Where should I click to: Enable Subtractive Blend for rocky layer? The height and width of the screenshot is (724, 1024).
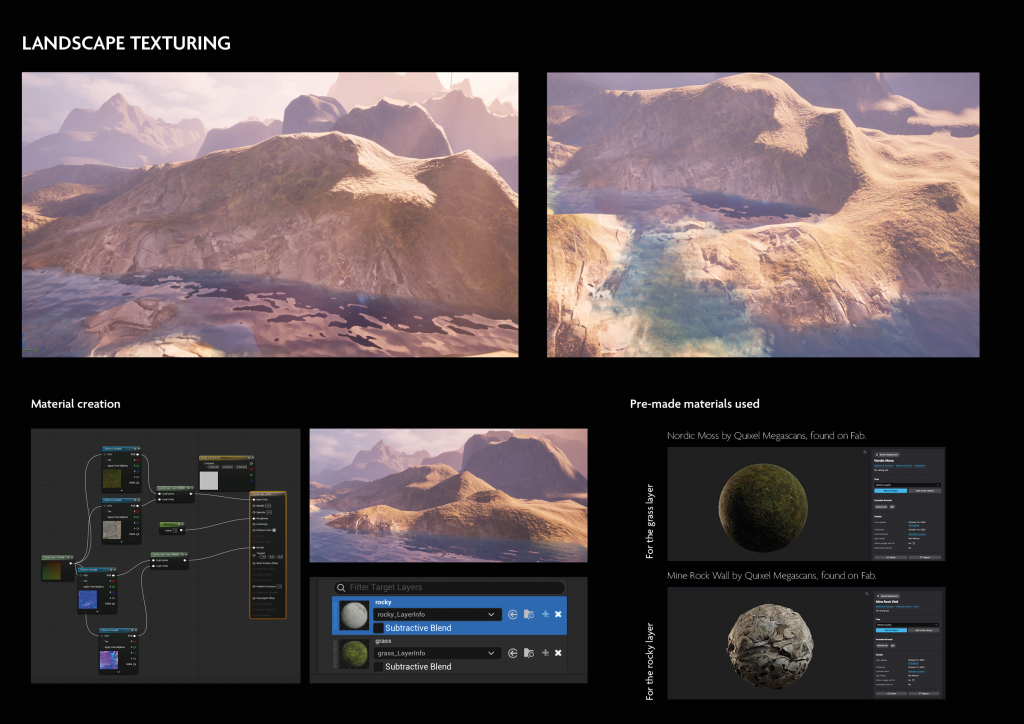click(379, 628)
